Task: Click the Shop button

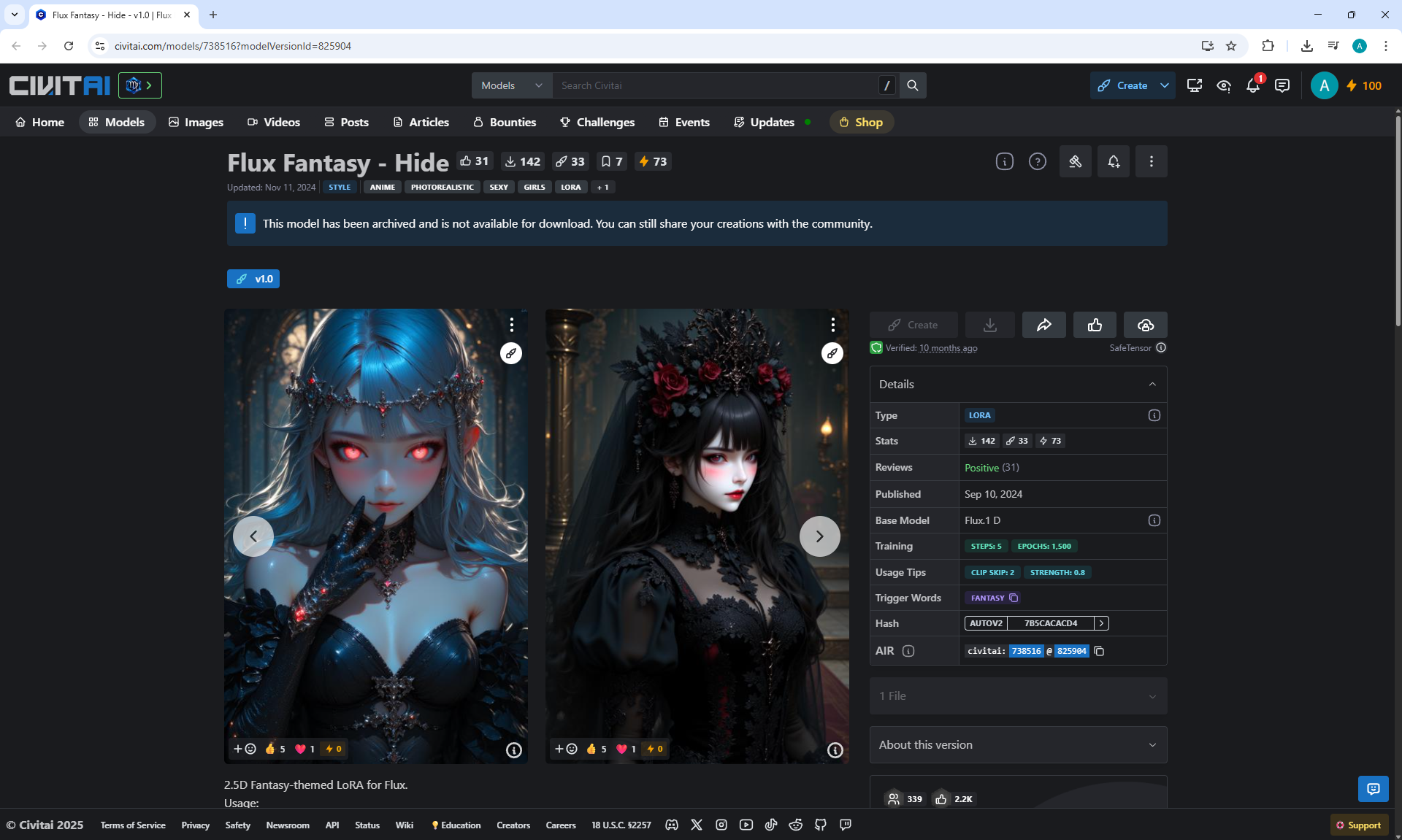Action: (861, 122)
